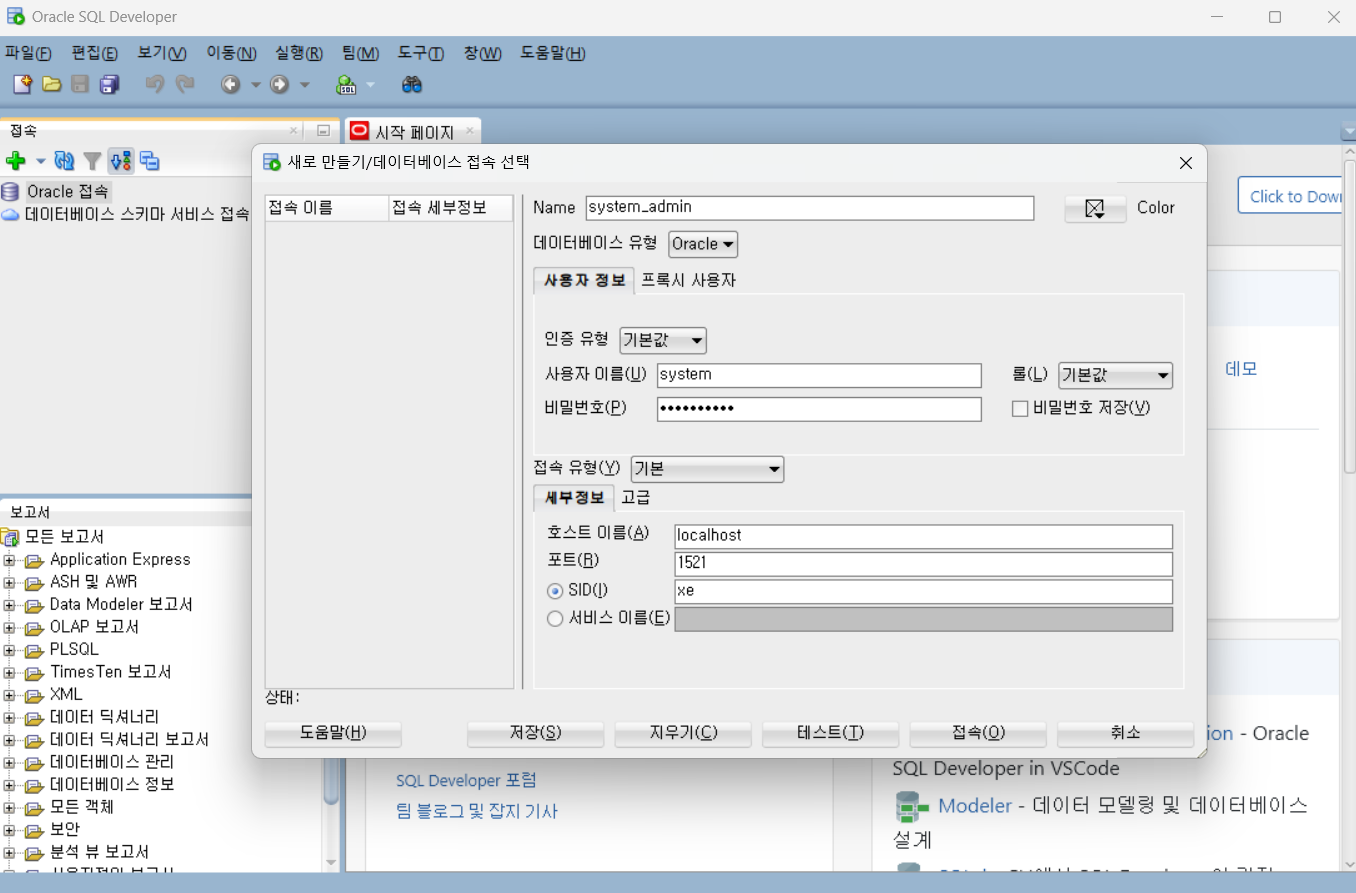
Task: Open the 도구 menu
Action: pos(420,53)
